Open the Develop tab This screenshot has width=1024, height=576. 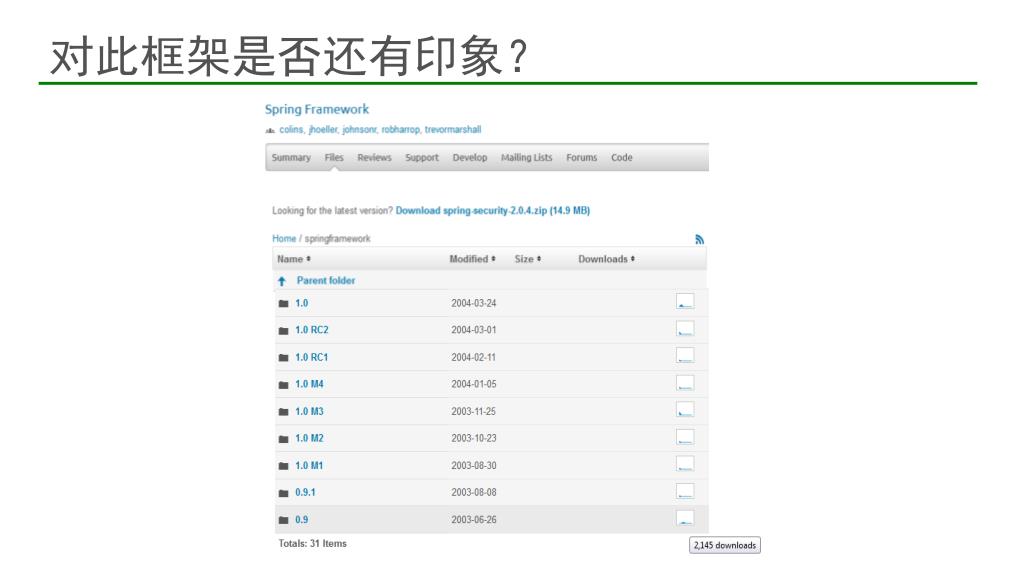(x=470, y=158)
